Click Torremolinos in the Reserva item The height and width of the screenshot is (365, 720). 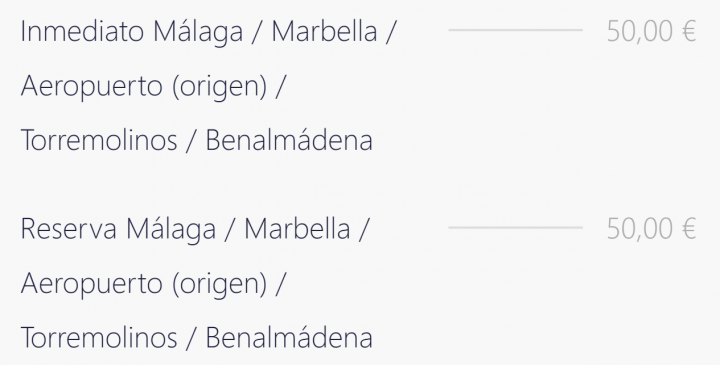tap(99, 337)
